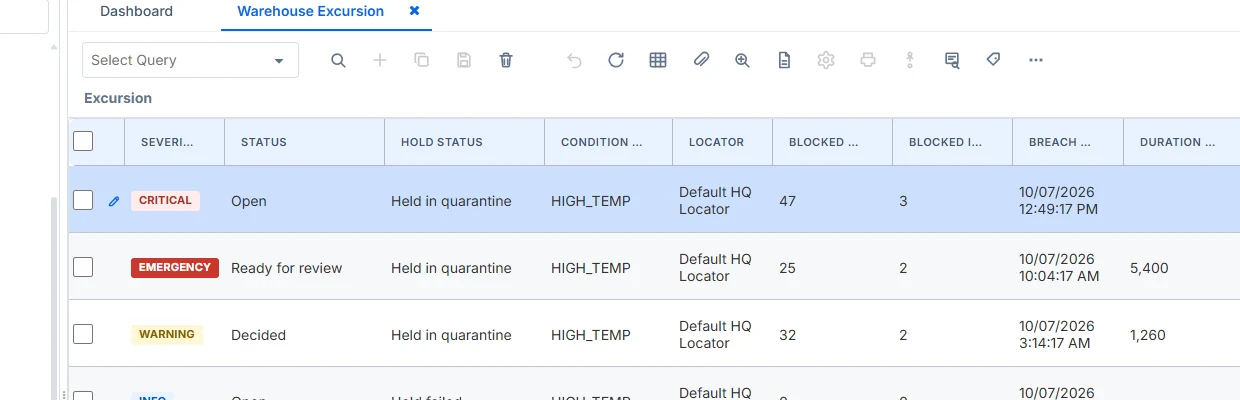
Task: Check the EMERGENCY row checkbox
Action: [83, 267]
